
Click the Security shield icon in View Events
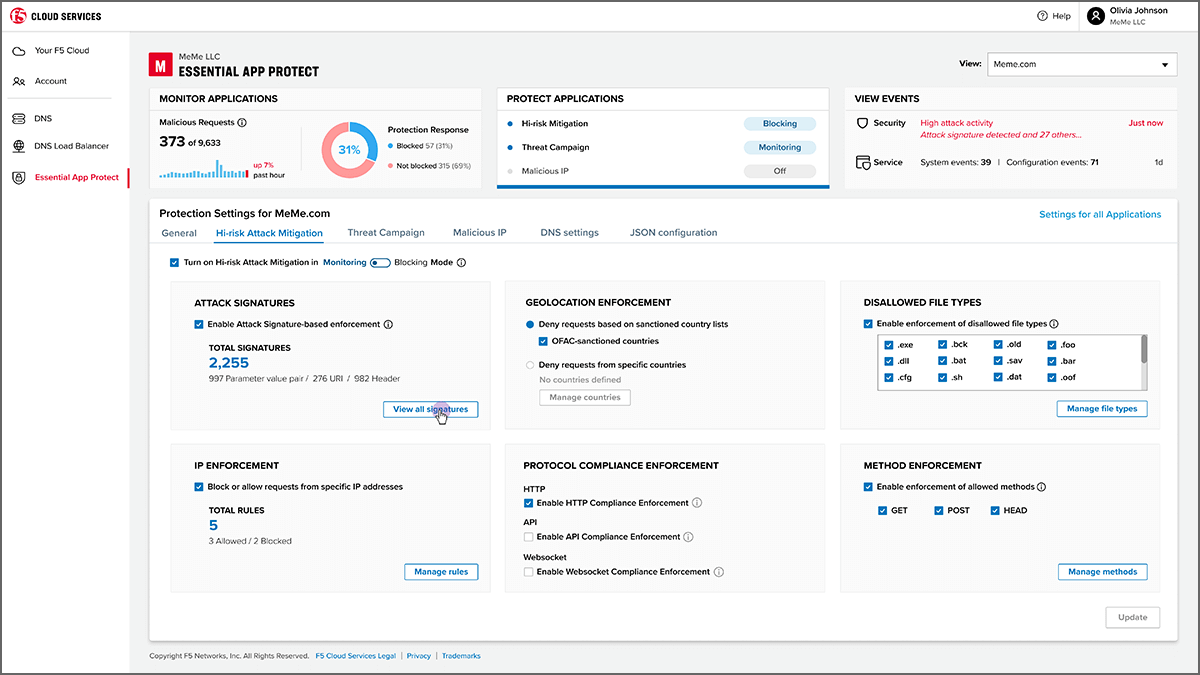tap(863, 123)
